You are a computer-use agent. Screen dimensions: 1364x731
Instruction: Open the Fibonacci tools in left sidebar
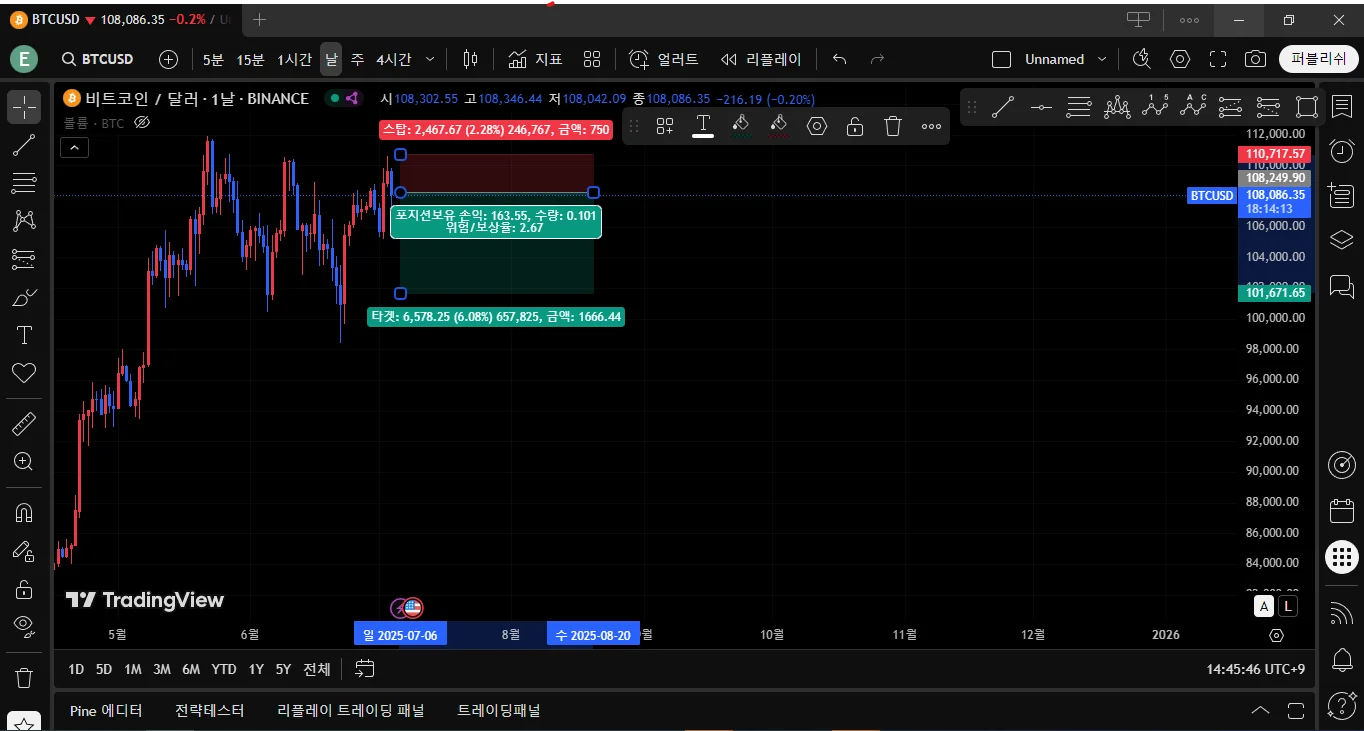click(x=24, y=183)
